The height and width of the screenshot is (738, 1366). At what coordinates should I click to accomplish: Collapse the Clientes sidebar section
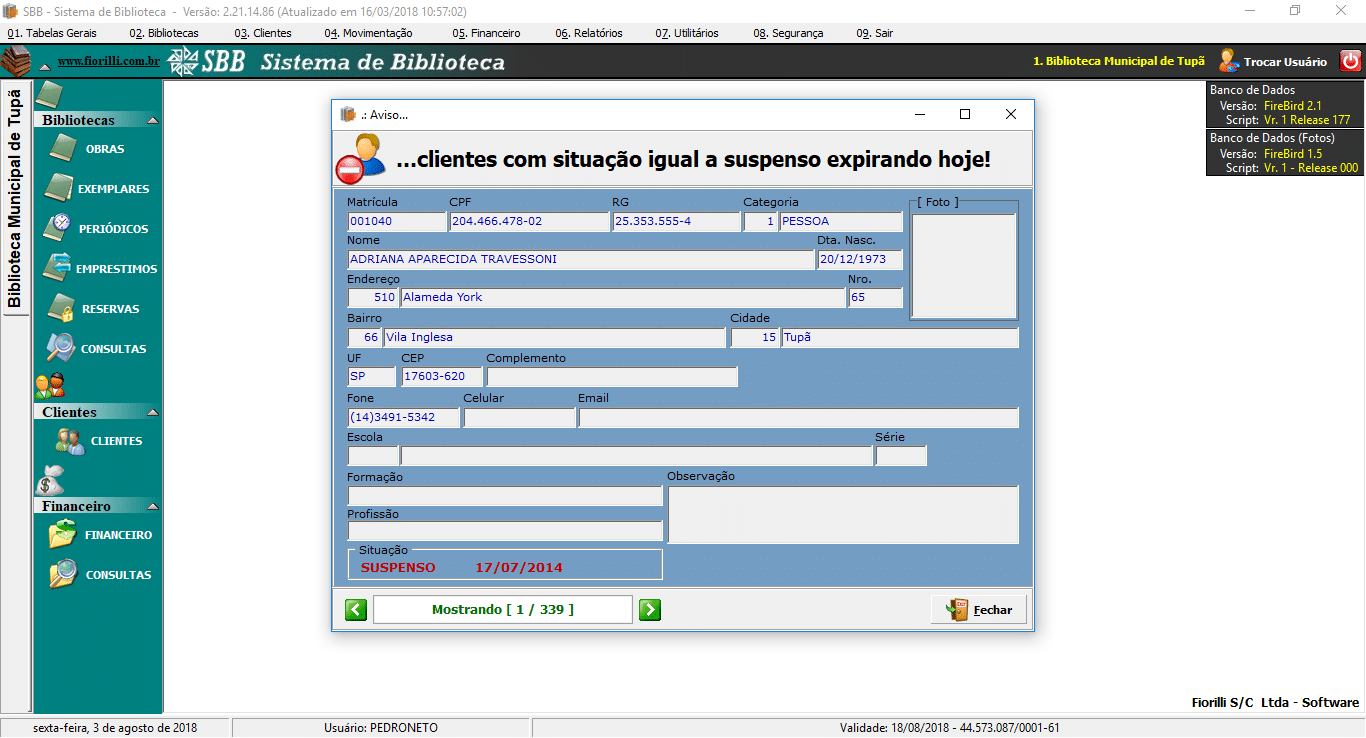point(152,412)
